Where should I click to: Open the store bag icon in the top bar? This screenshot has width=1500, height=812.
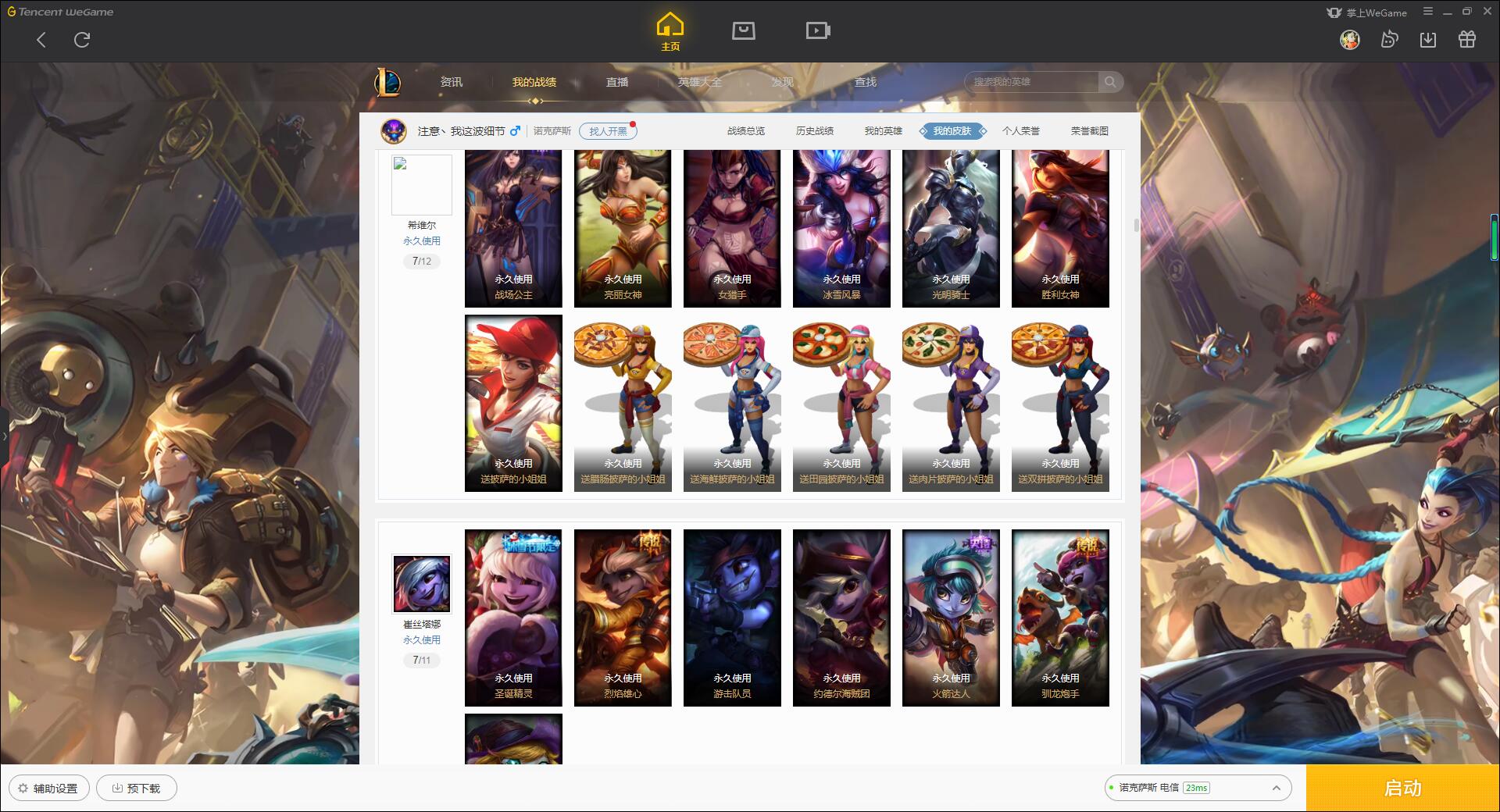743,30
